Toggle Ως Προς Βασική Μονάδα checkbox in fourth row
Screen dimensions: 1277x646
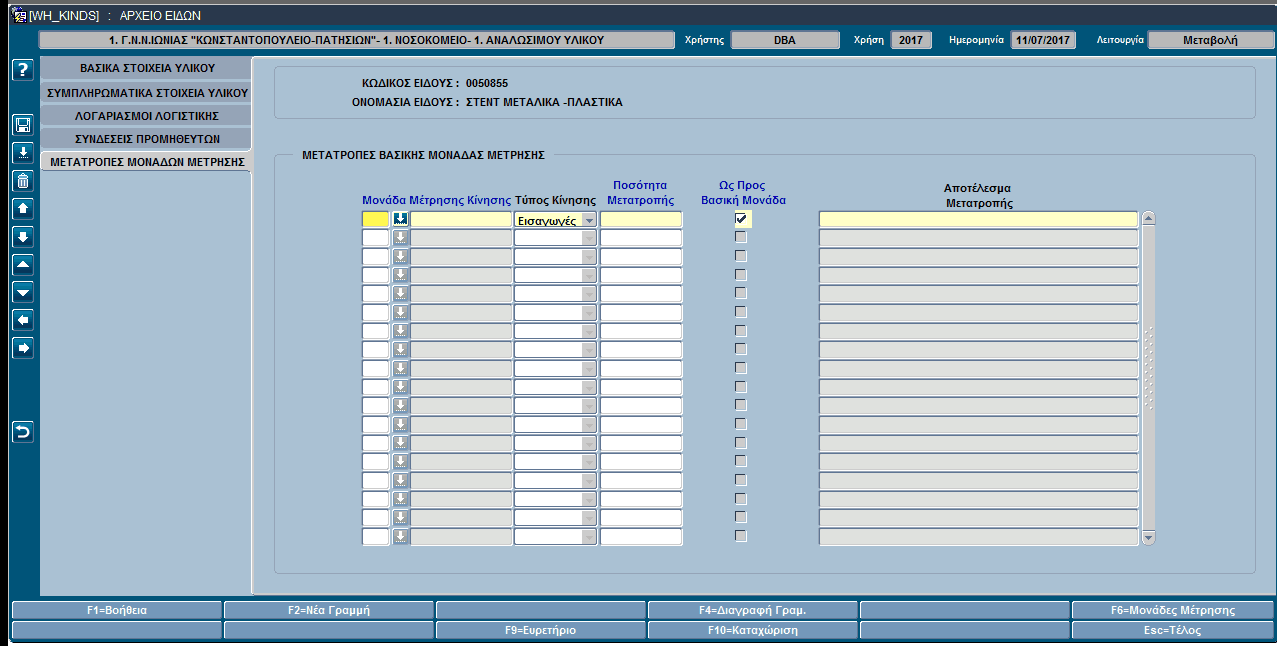(x=741, y=275)
